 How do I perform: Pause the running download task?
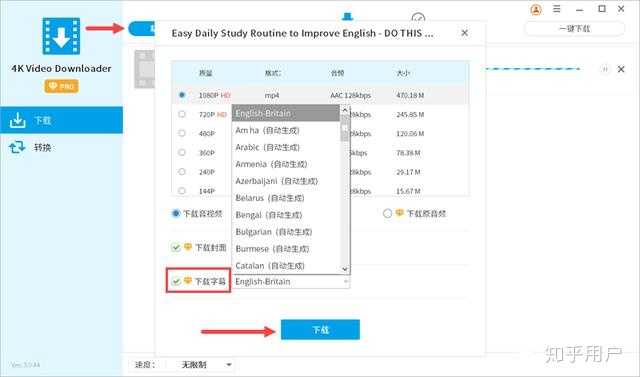pos(604,69)
